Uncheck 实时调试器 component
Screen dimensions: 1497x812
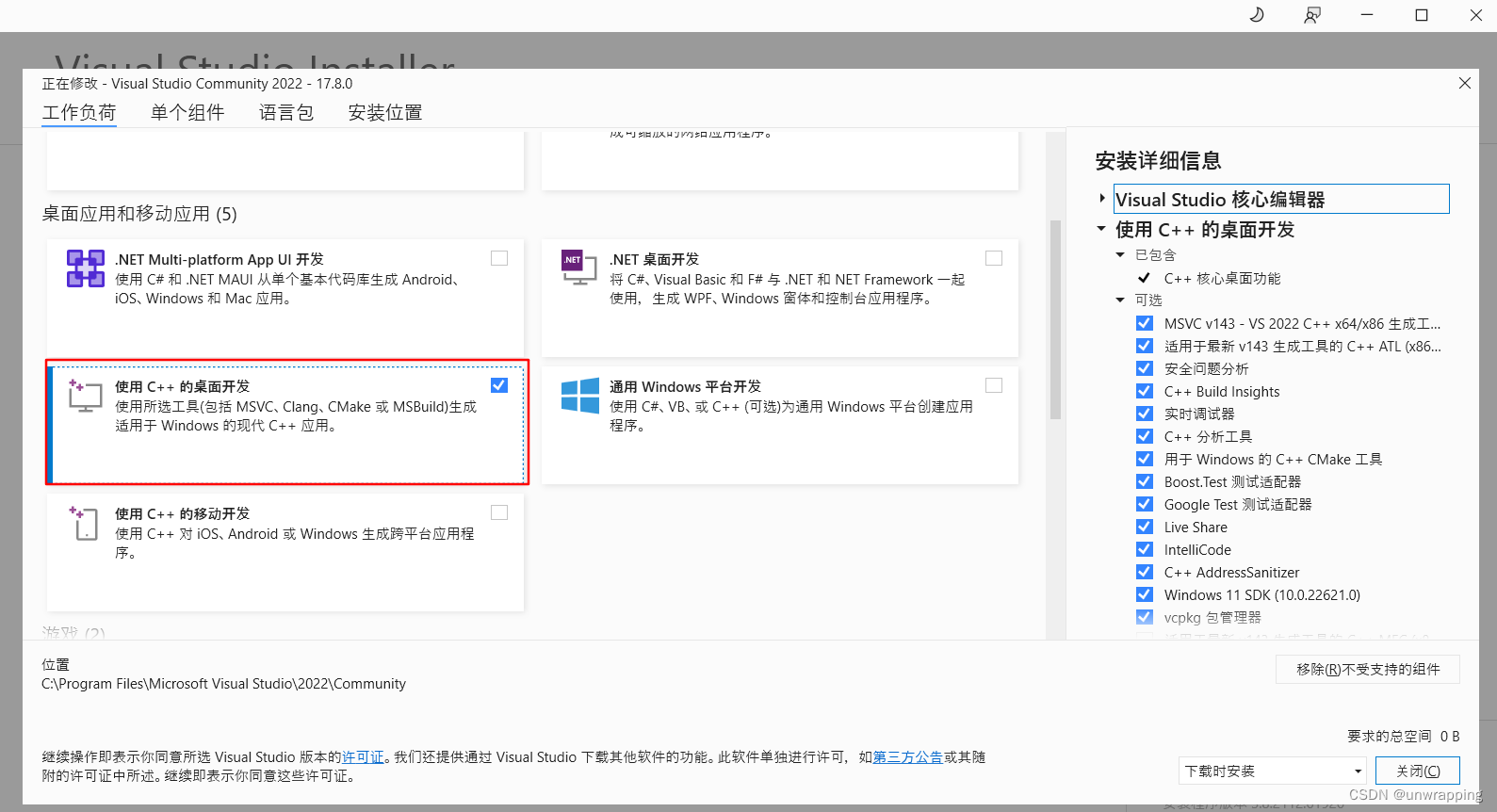pyautogui.click(x=1145, y=414)
